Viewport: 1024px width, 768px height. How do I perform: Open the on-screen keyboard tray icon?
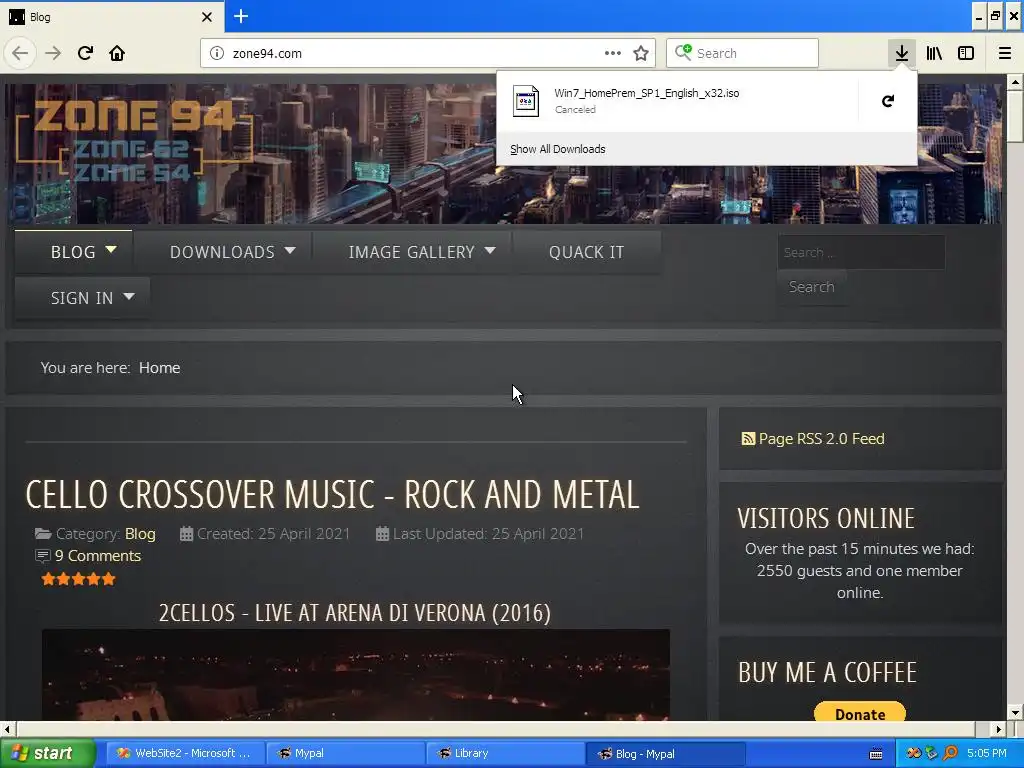876,754
